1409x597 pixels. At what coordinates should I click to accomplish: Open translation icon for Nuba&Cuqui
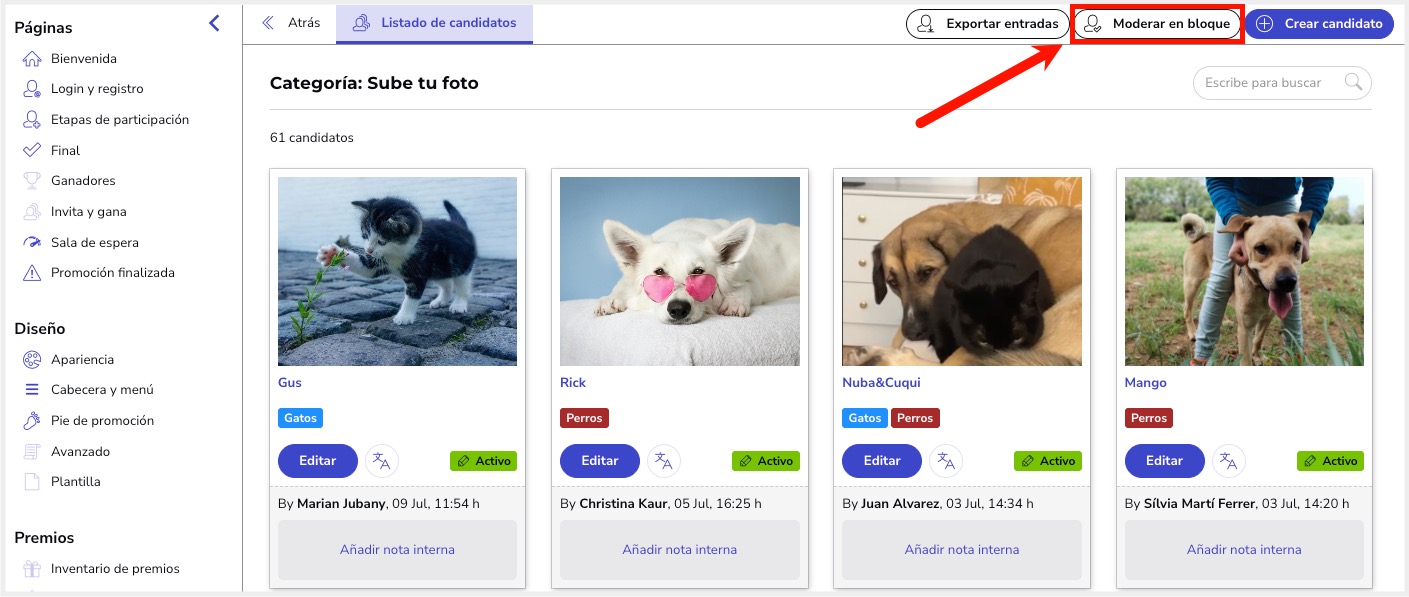coord(947,461)
